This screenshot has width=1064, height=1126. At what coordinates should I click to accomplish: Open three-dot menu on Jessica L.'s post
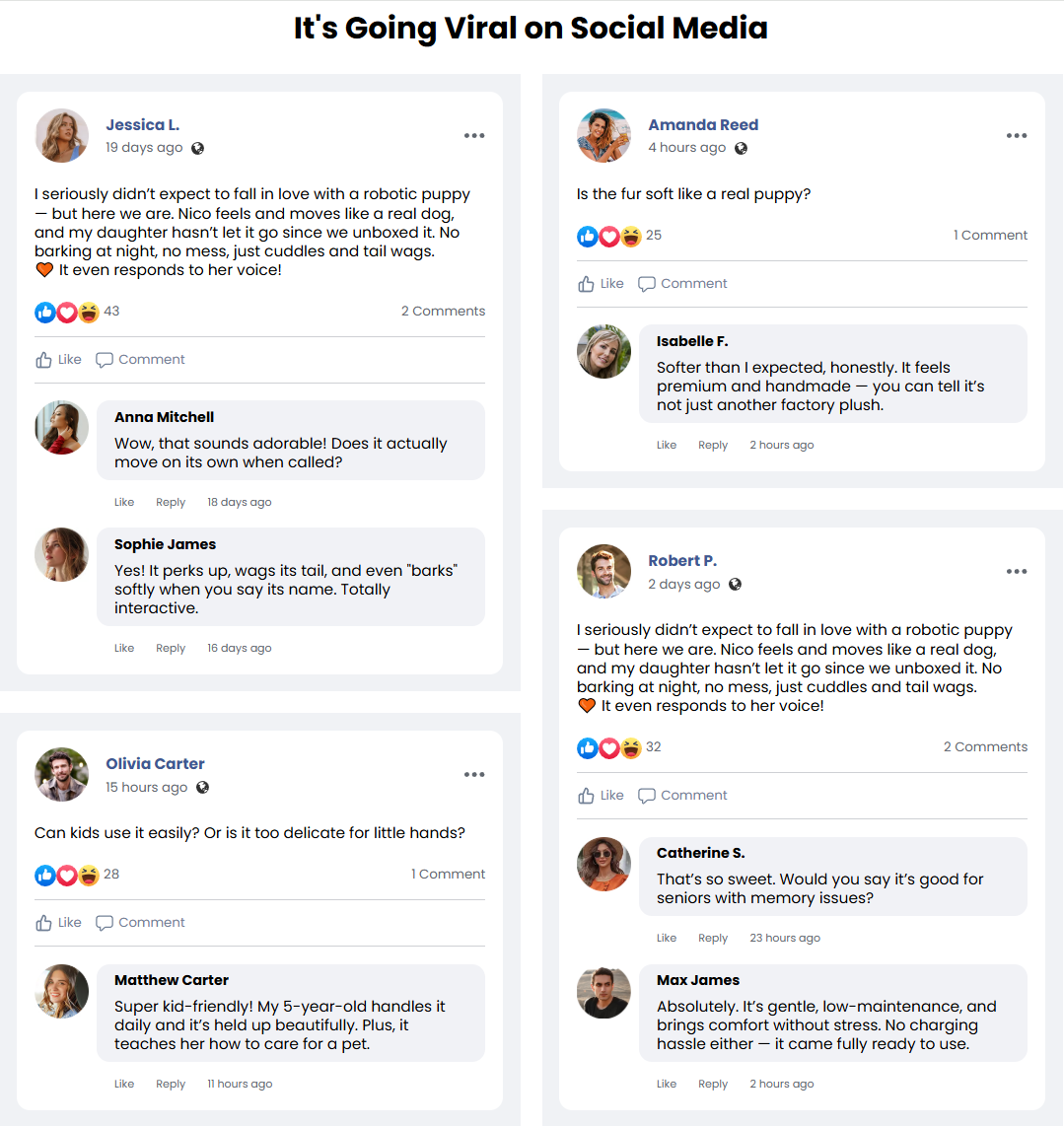pos(474,136)
